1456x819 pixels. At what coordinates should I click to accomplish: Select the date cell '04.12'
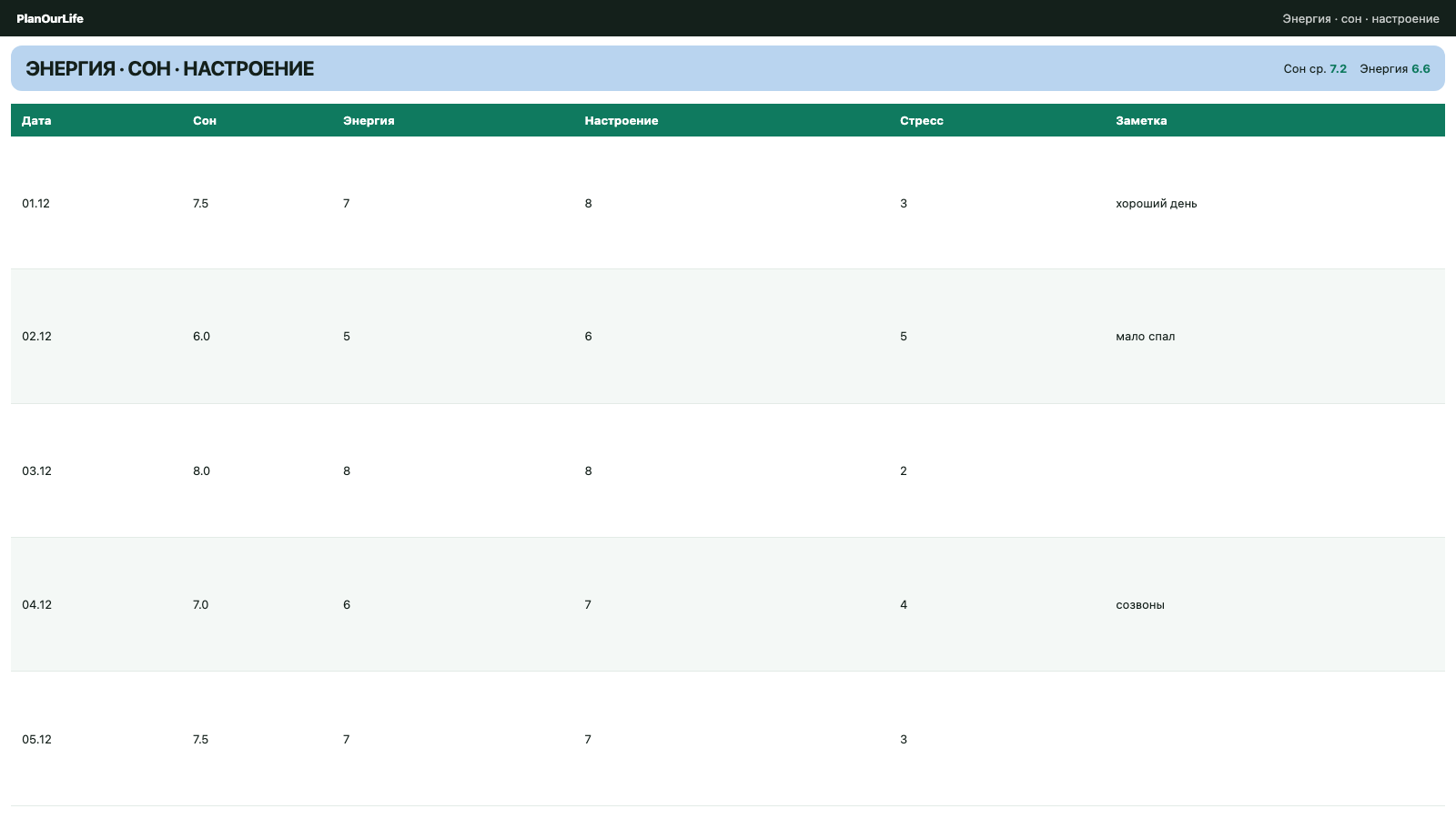pos(37,604)
